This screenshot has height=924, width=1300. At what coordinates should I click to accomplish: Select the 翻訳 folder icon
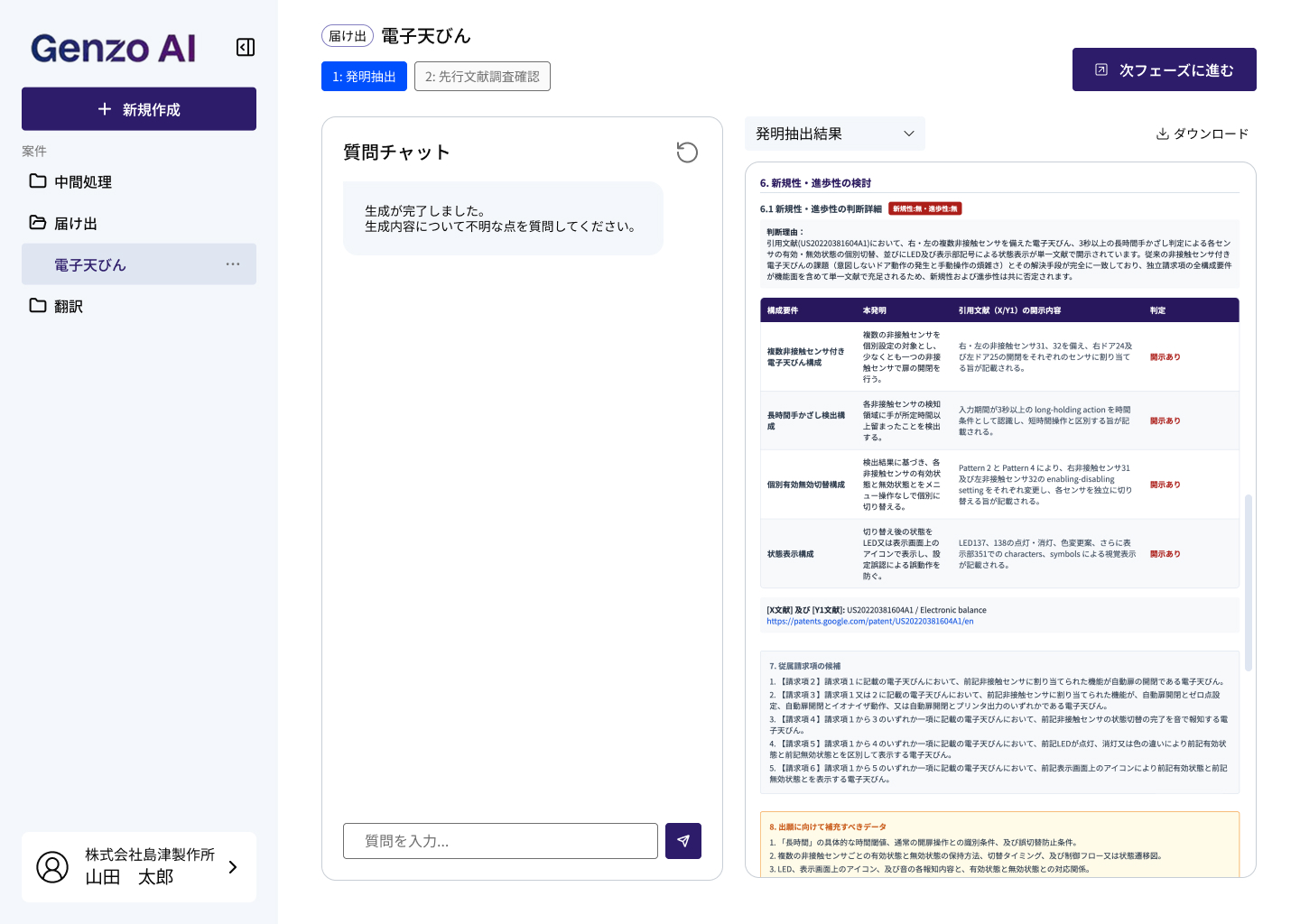tap(37, 306)
